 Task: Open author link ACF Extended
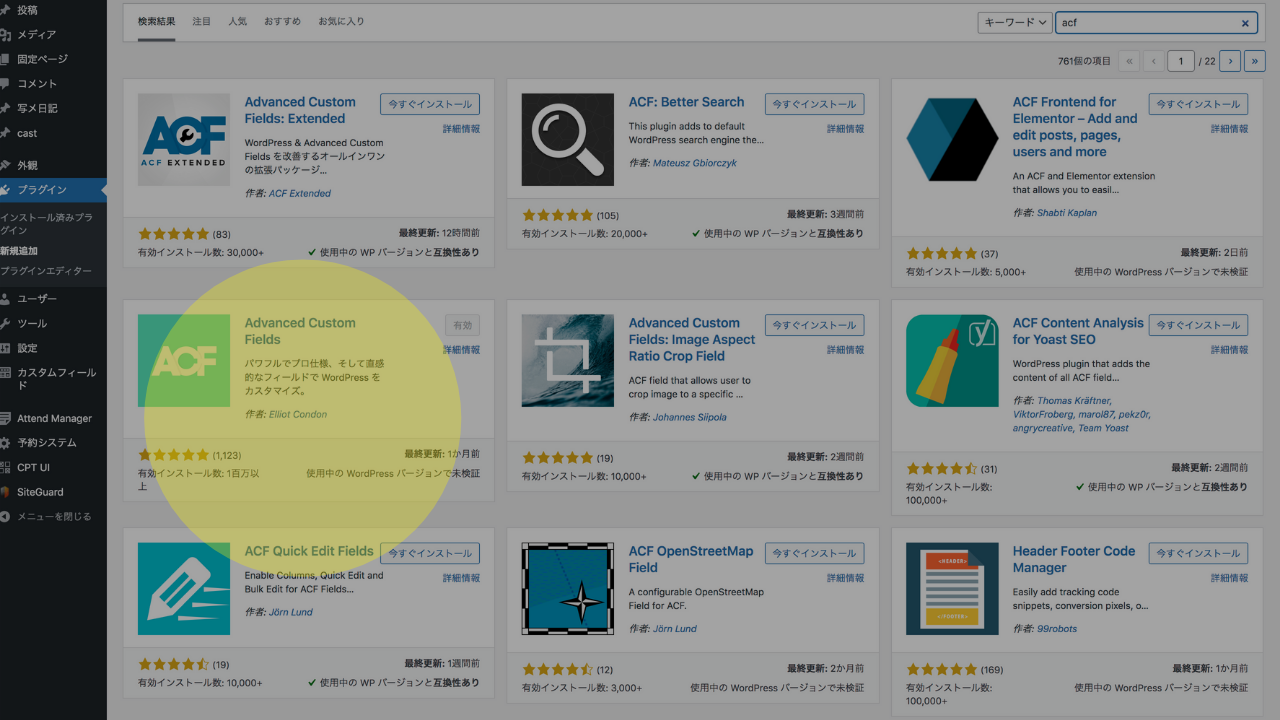click(x=300, y=193)
